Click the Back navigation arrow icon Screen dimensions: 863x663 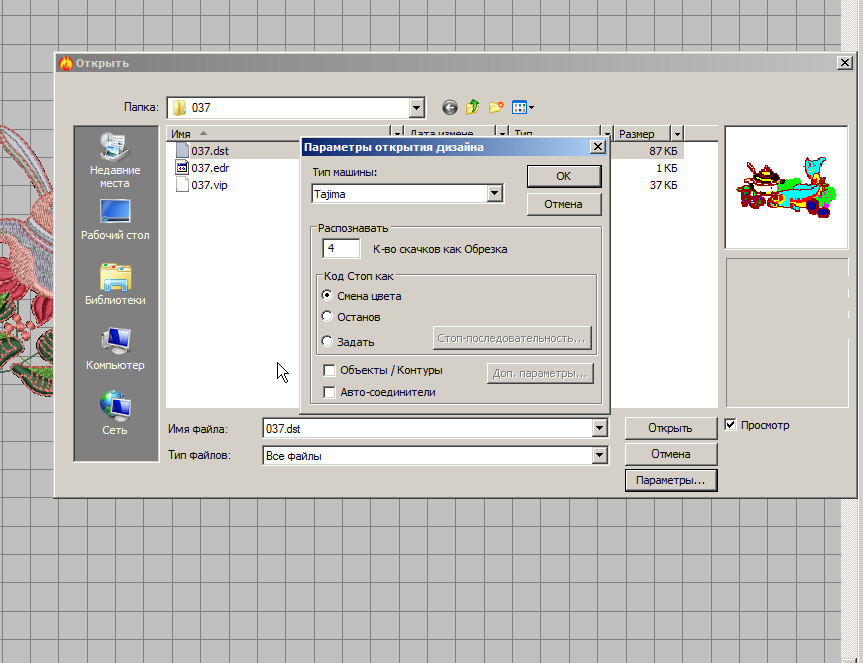click(x=449, y=107)
